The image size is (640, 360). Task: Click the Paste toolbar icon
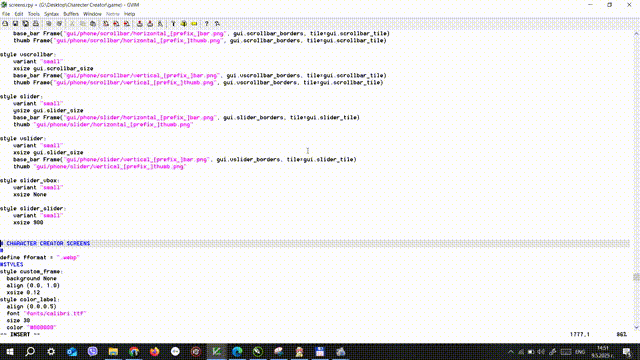[93, 24]
